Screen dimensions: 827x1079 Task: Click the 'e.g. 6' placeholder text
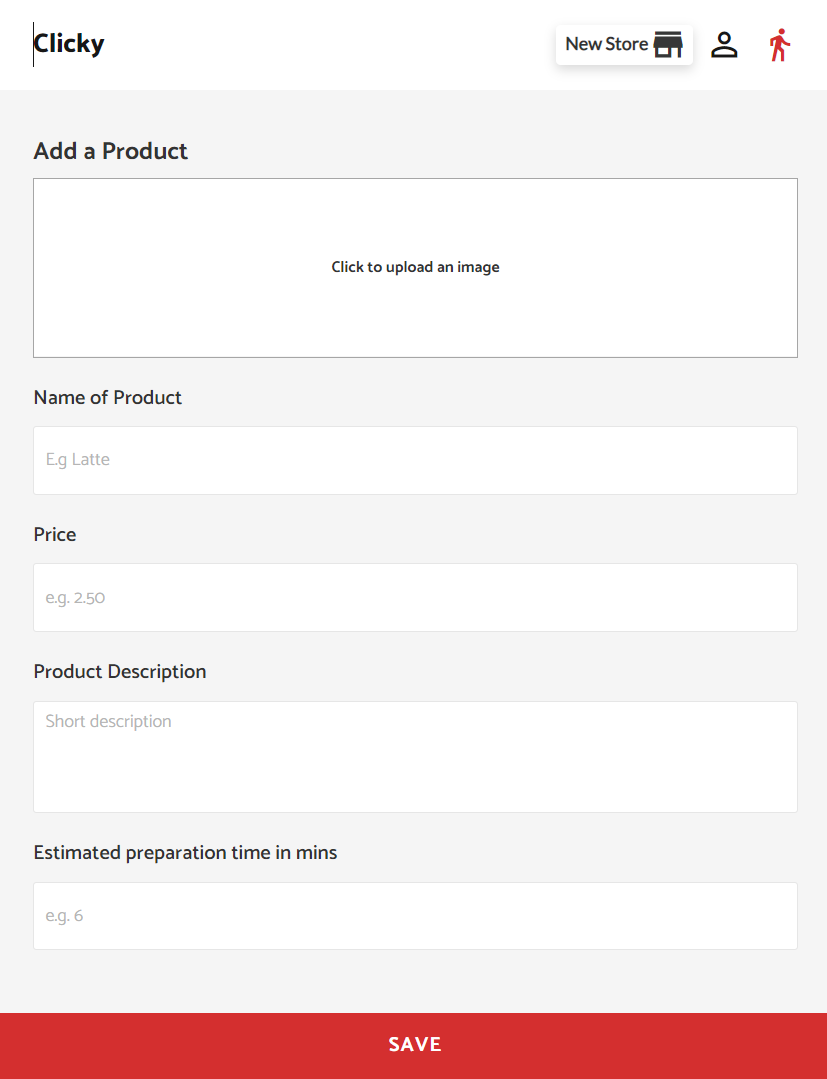64,916
